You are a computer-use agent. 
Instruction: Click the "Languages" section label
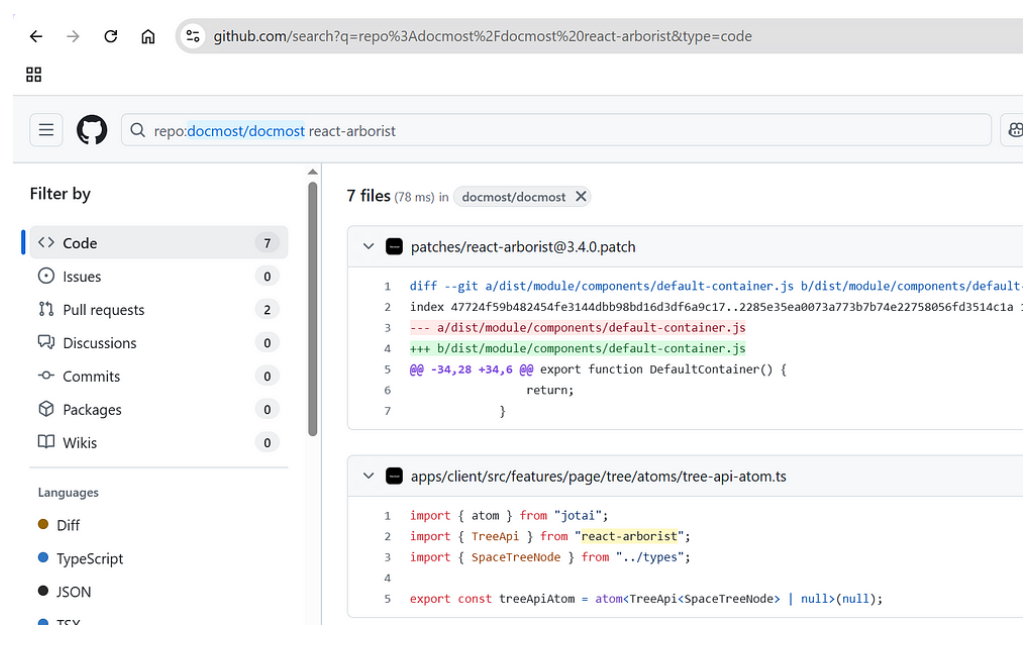point(68,492)
